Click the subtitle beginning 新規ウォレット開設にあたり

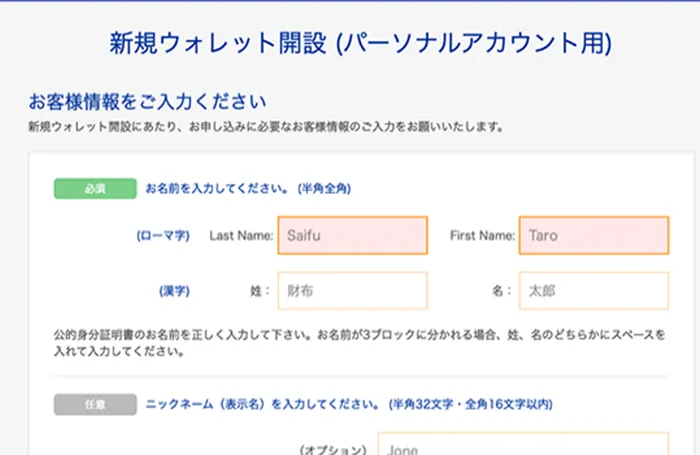pyautogui.click(x=266, y=127)
